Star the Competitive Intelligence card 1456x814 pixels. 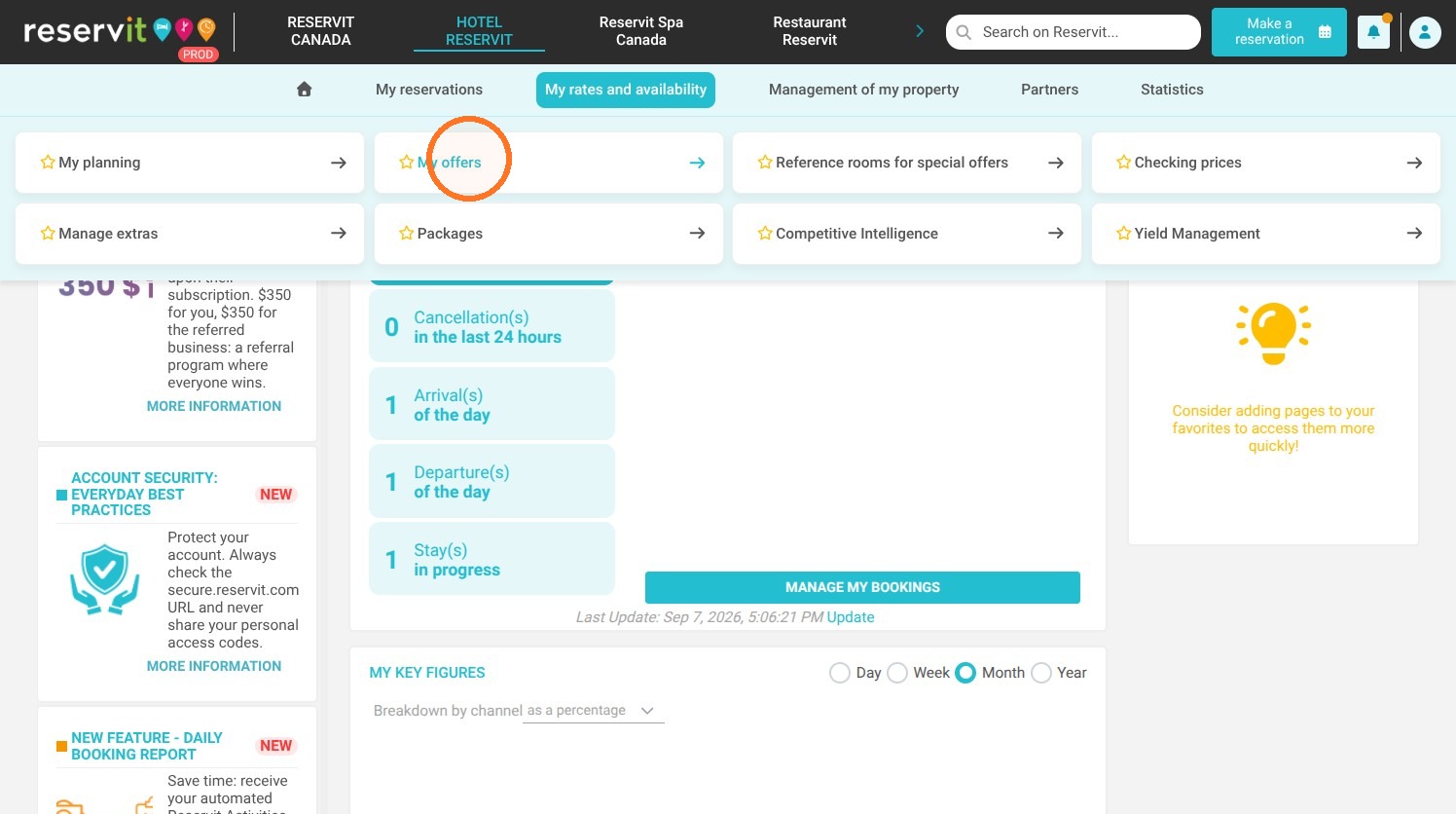coord(765,234)
